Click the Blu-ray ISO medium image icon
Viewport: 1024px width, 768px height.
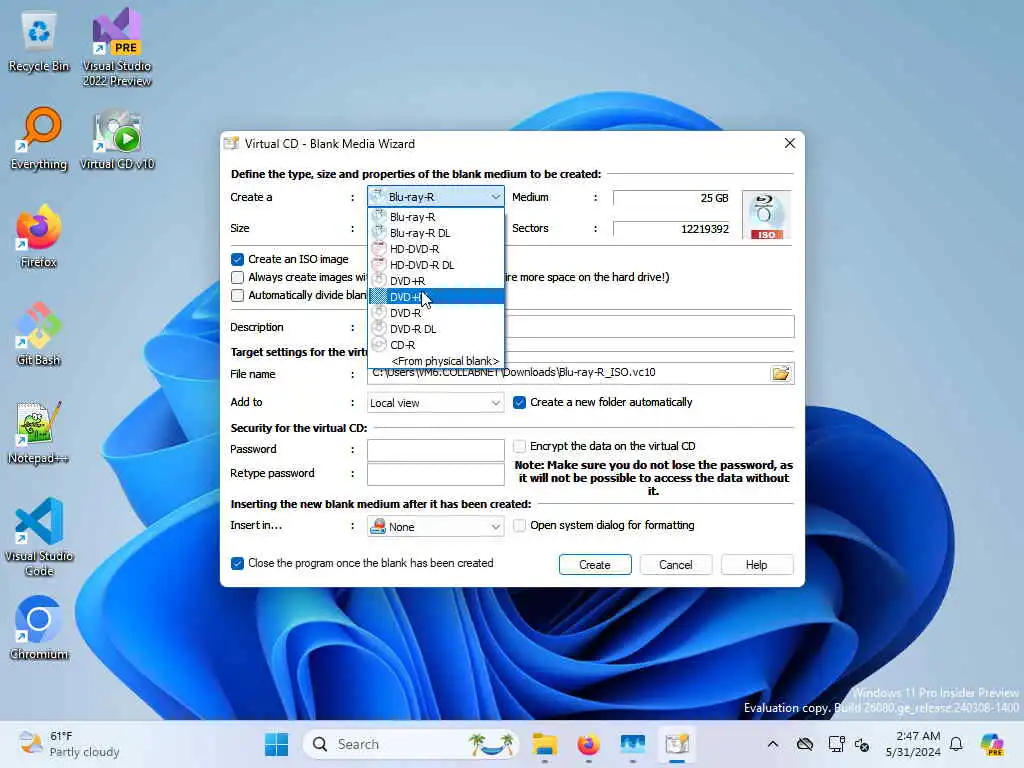tap(766, 216)
